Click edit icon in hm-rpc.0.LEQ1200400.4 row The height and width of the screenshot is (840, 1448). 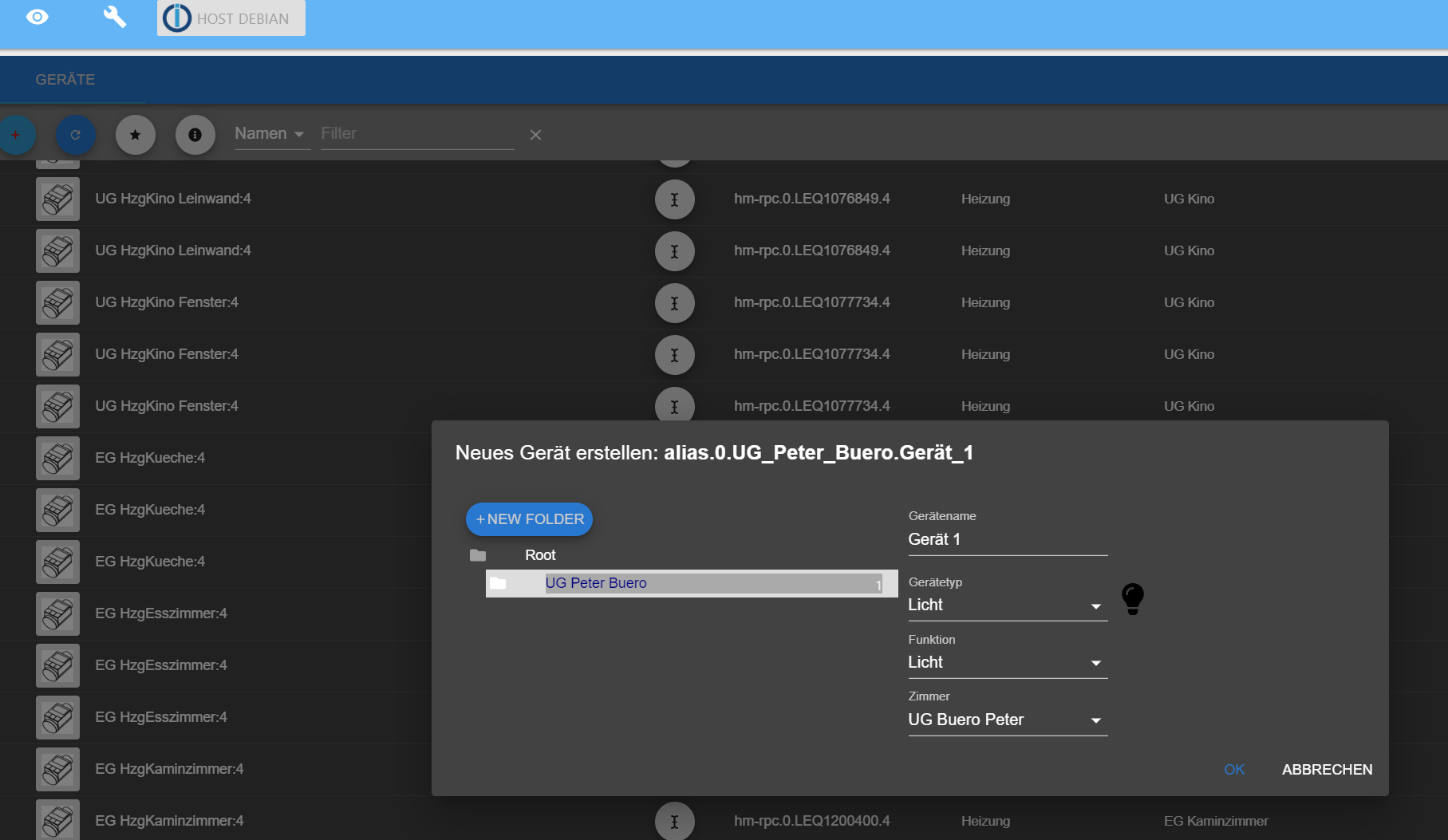[675, 821]
